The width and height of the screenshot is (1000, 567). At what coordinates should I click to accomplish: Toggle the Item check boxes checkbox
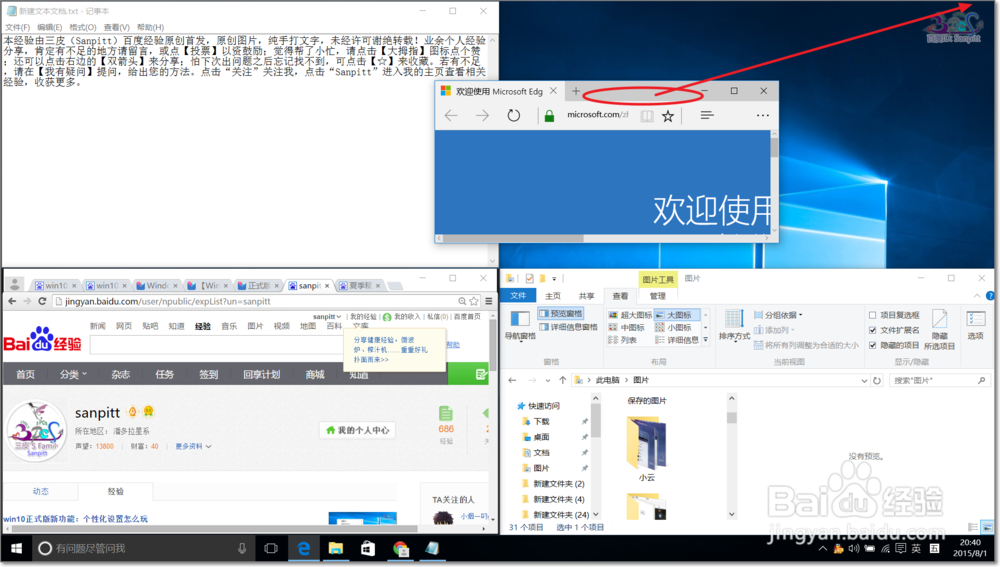point(872,315)
